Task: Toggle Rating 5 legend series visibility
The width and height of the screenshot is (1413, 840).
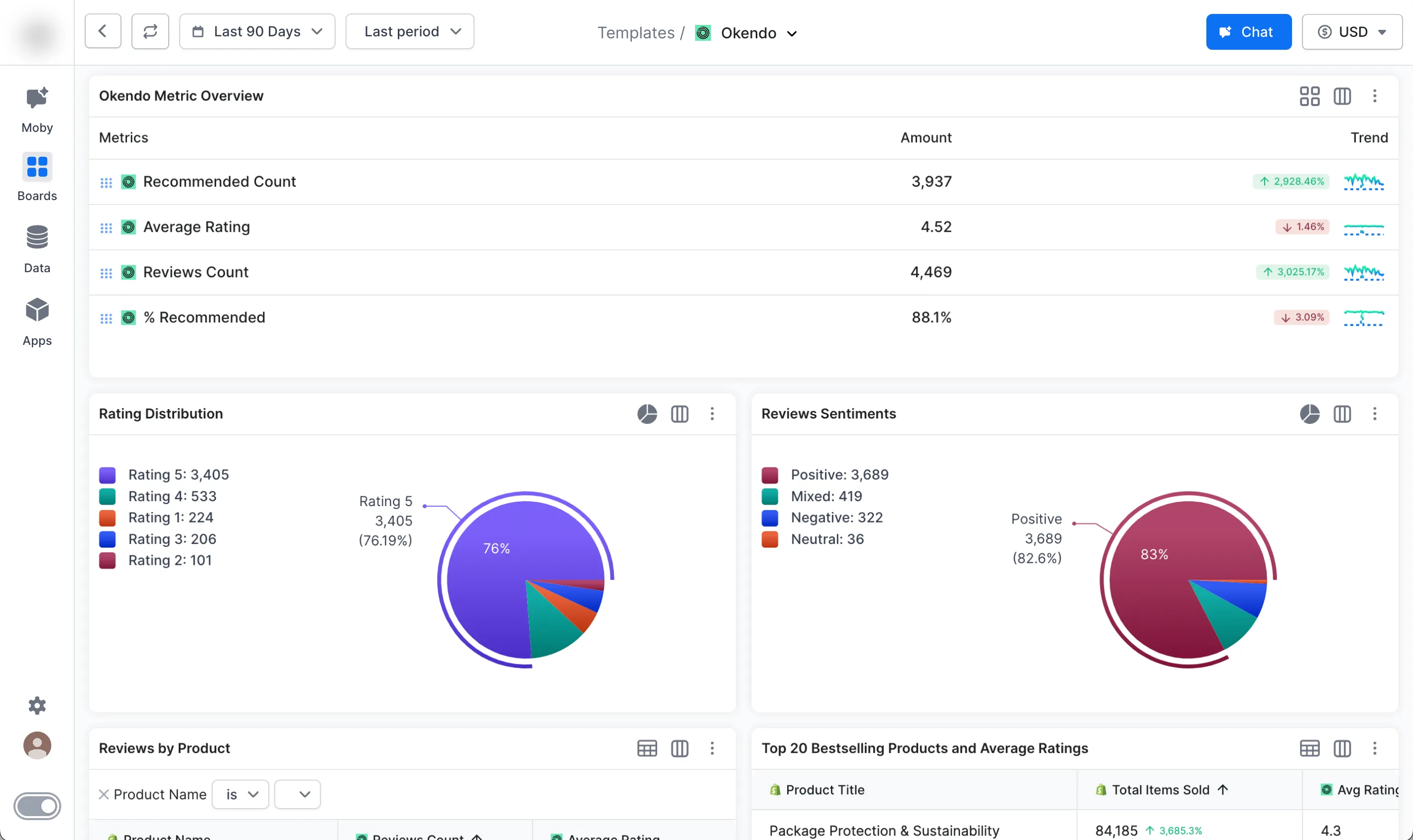Action: click(178, 474)
